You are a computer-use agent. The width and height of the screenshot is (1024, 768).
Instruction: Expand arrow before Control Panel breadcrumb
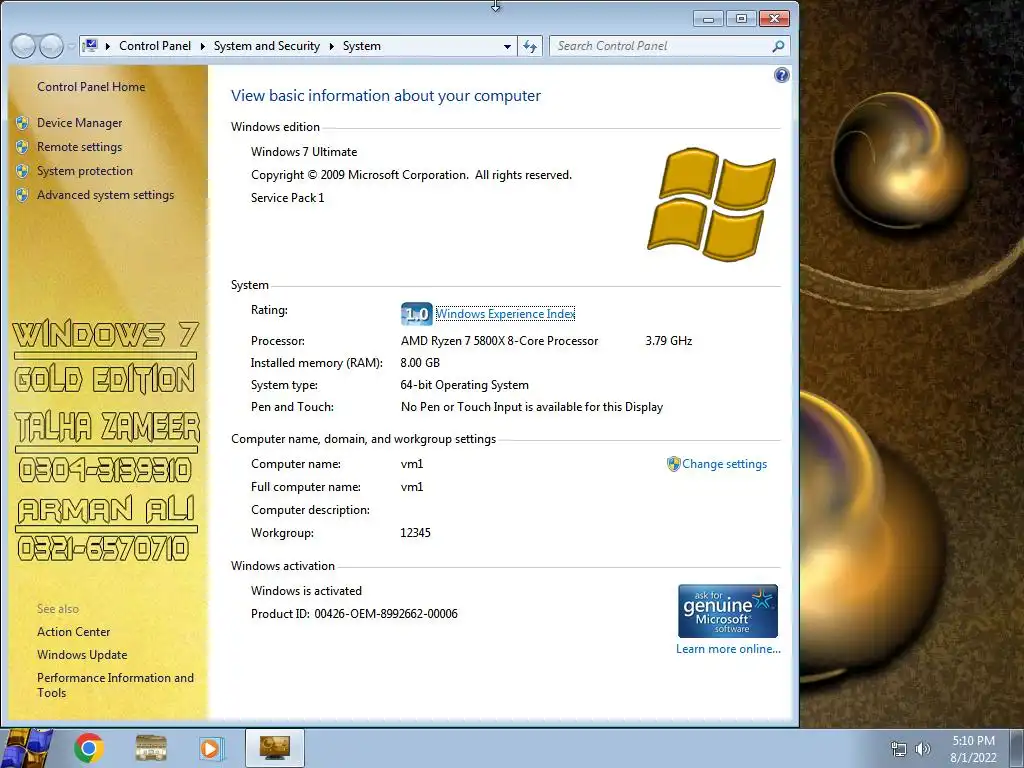(x=107, y=46)
